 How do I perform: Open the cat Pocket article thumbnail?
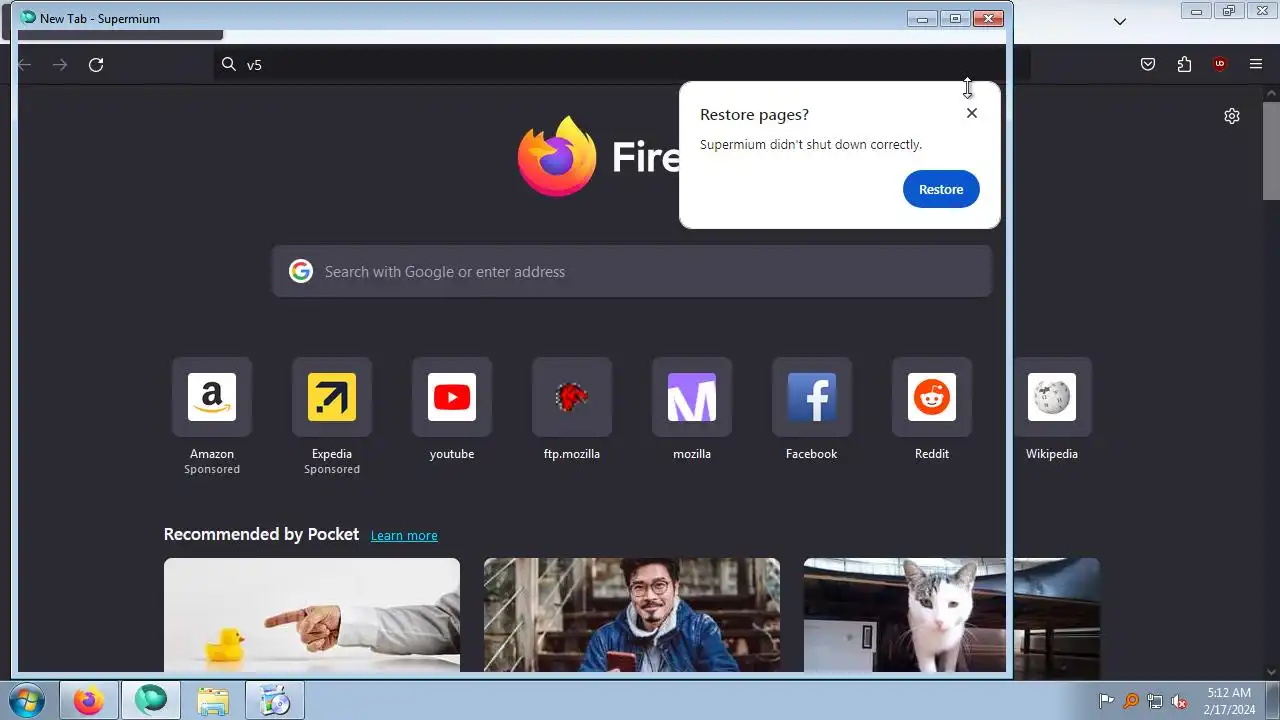coord(952,615)
